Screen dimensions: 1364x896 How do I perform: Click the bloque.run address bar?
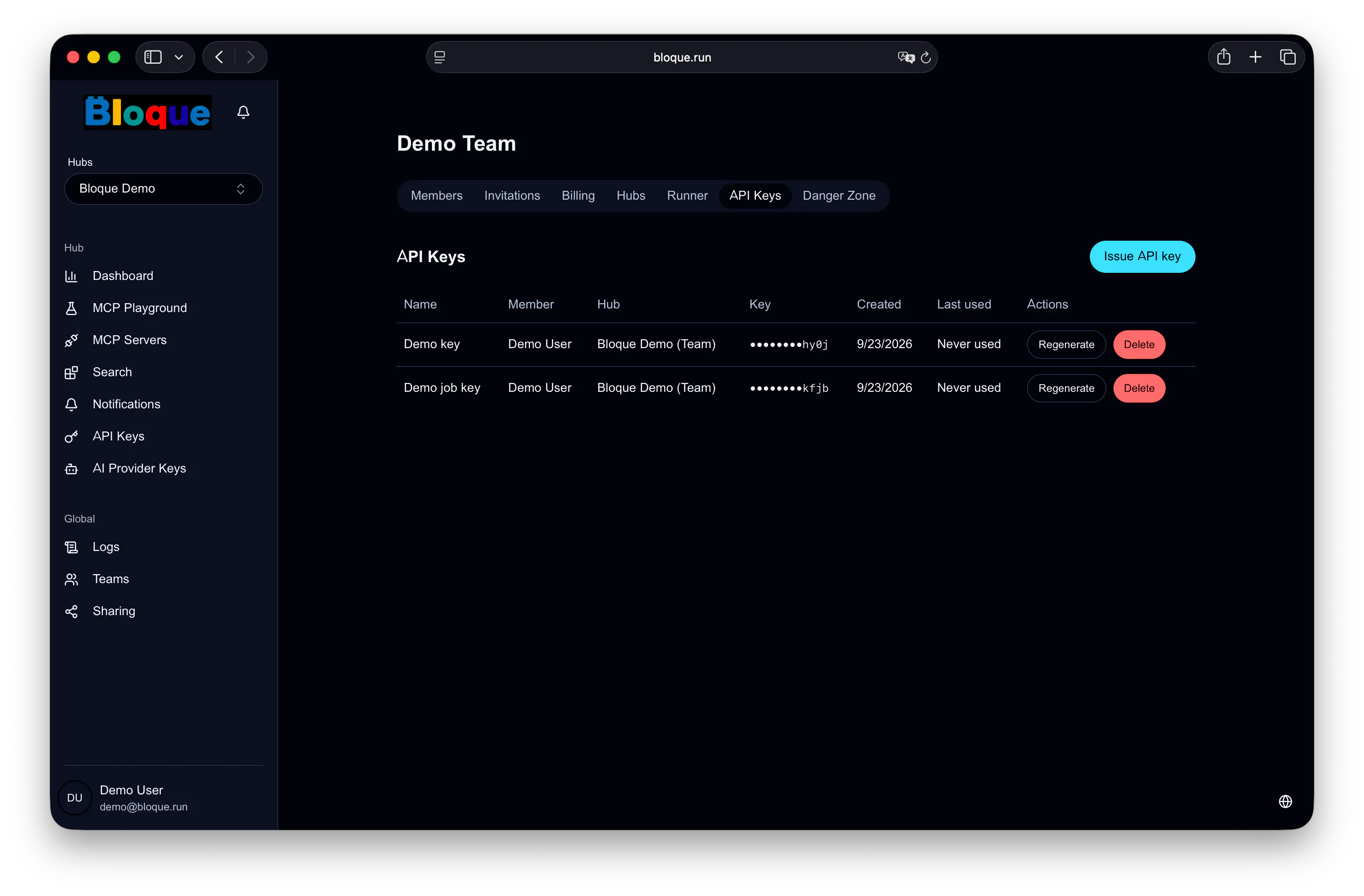click(682, 58)
